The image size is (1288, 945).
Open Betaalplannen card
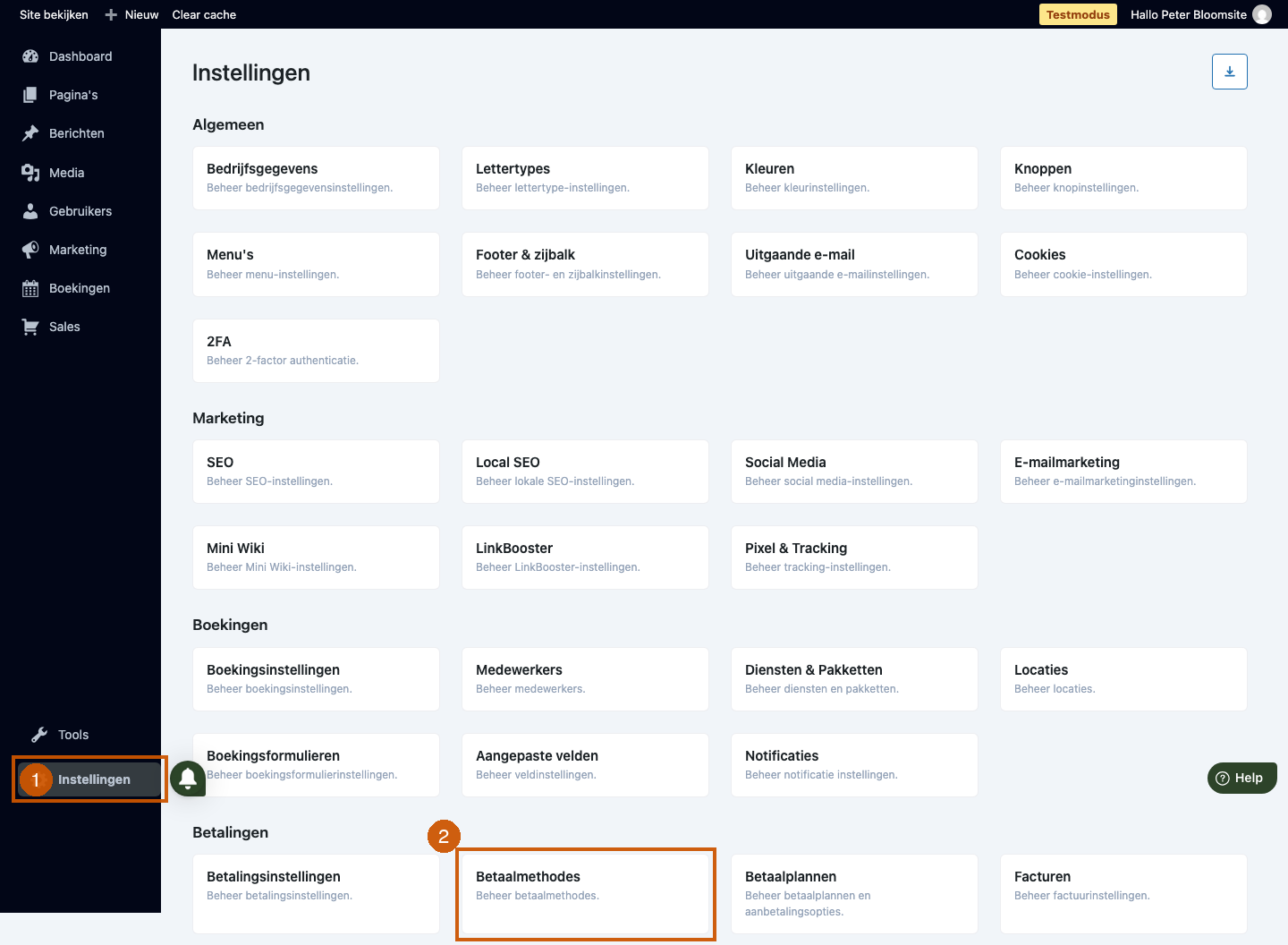pyautogui.click(x=854, y=894)
